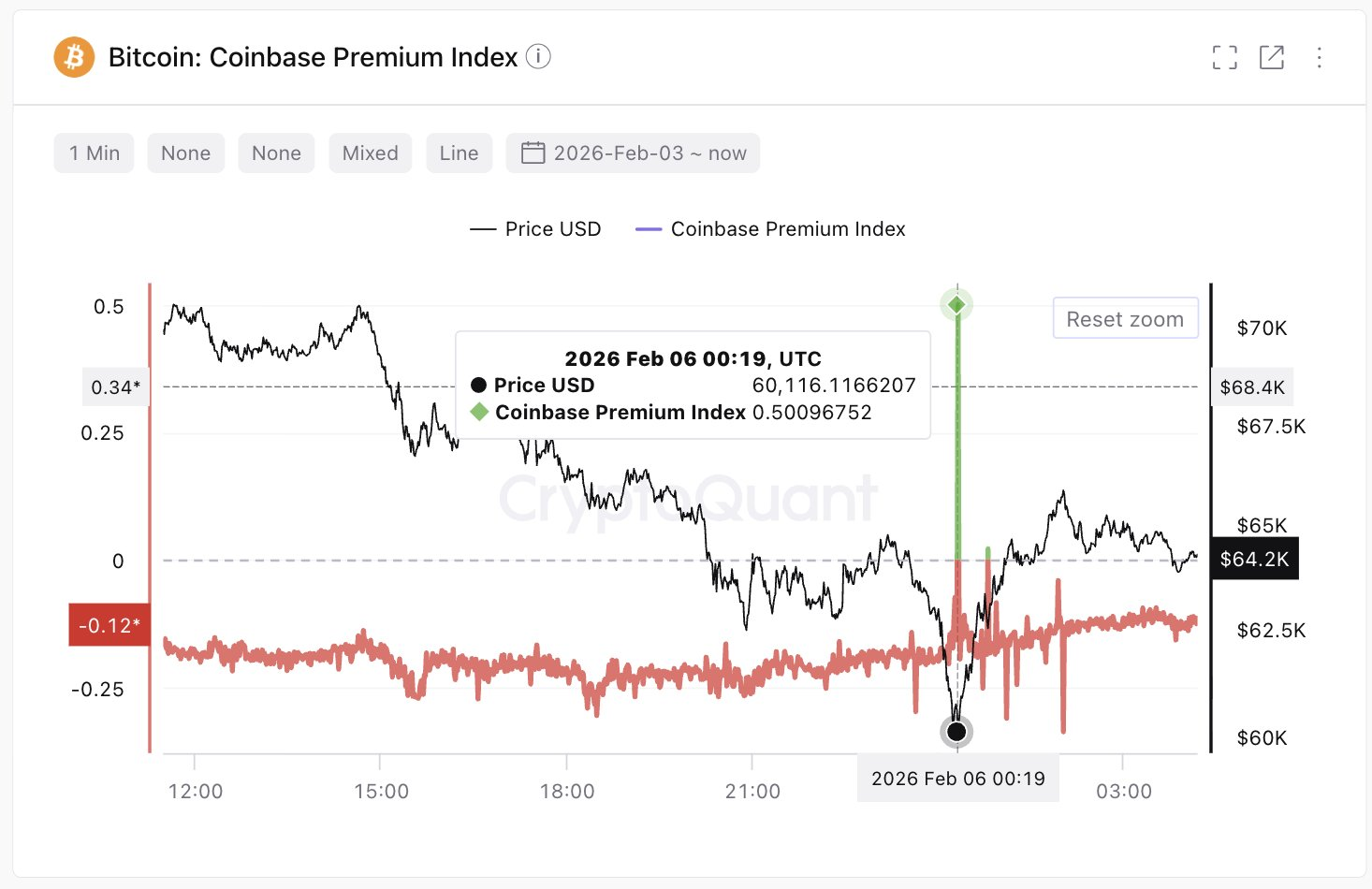Viewport: 1372px width, 889px height.
Task: Open the 1 Min interval dropdown
Action: tap(94, 153)
